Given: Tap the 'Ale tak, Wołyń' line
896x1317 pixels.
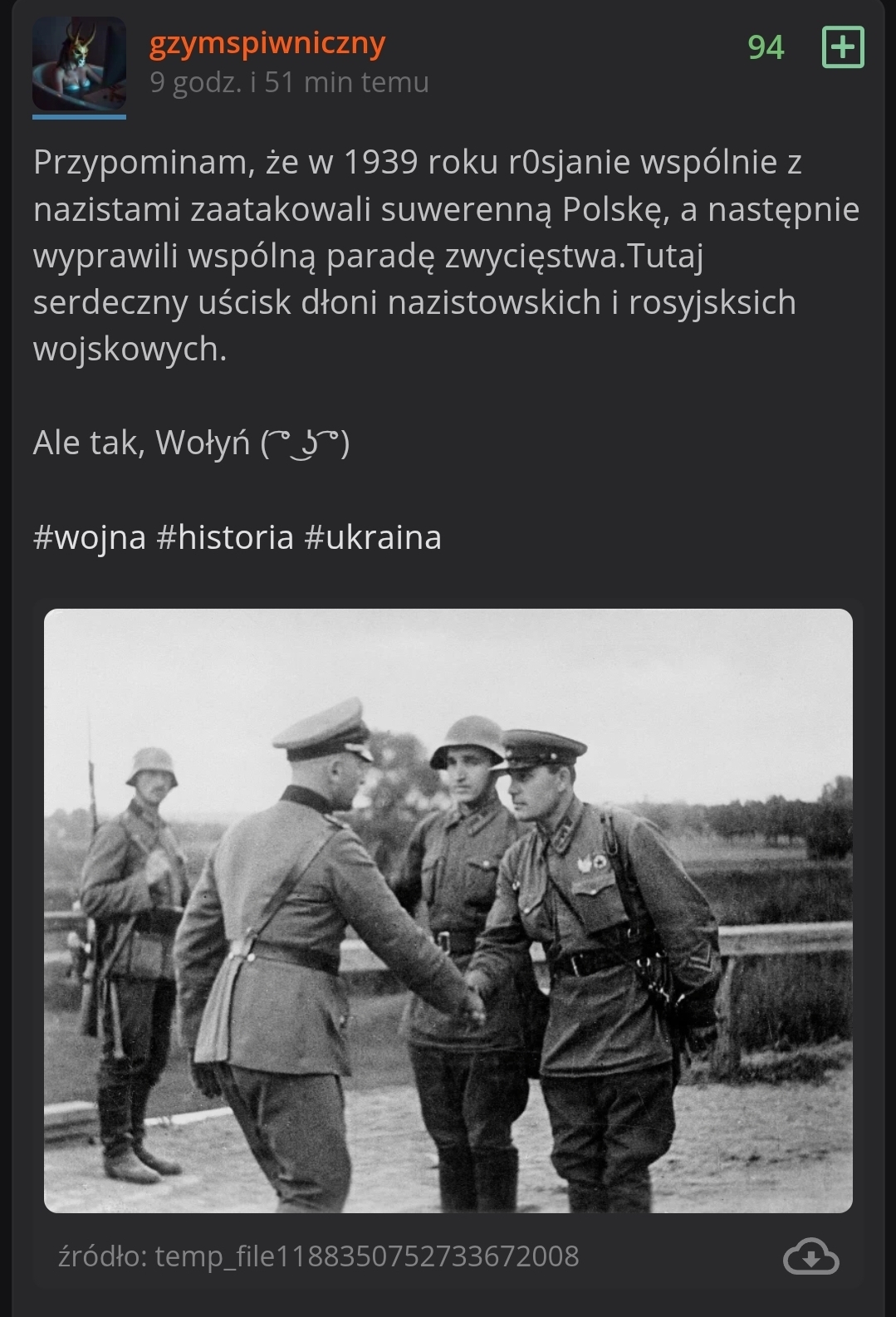Looking at the screenshot, I should (191, 443).
